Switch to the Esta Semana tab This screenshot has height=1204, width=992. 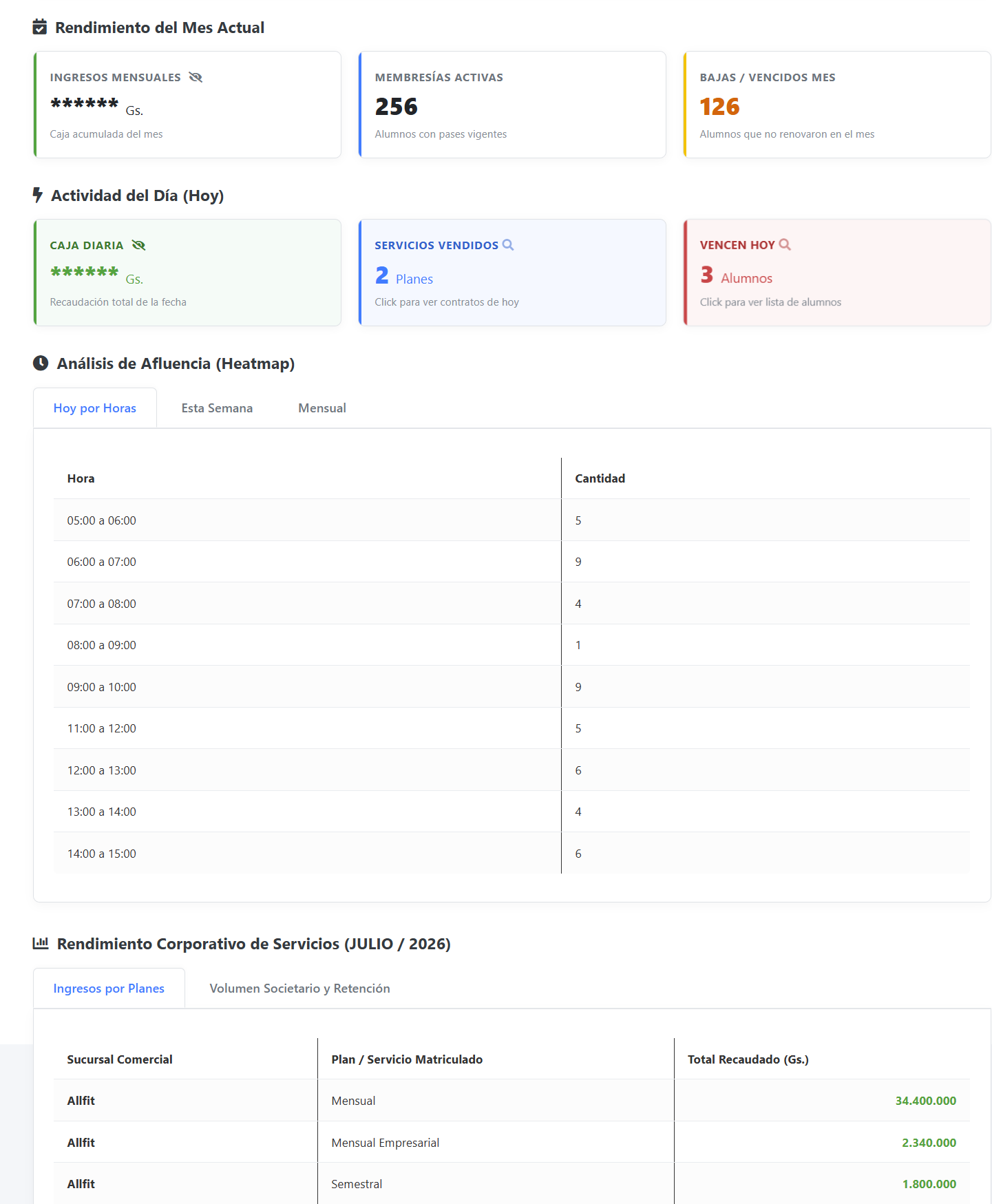(217, 408)
